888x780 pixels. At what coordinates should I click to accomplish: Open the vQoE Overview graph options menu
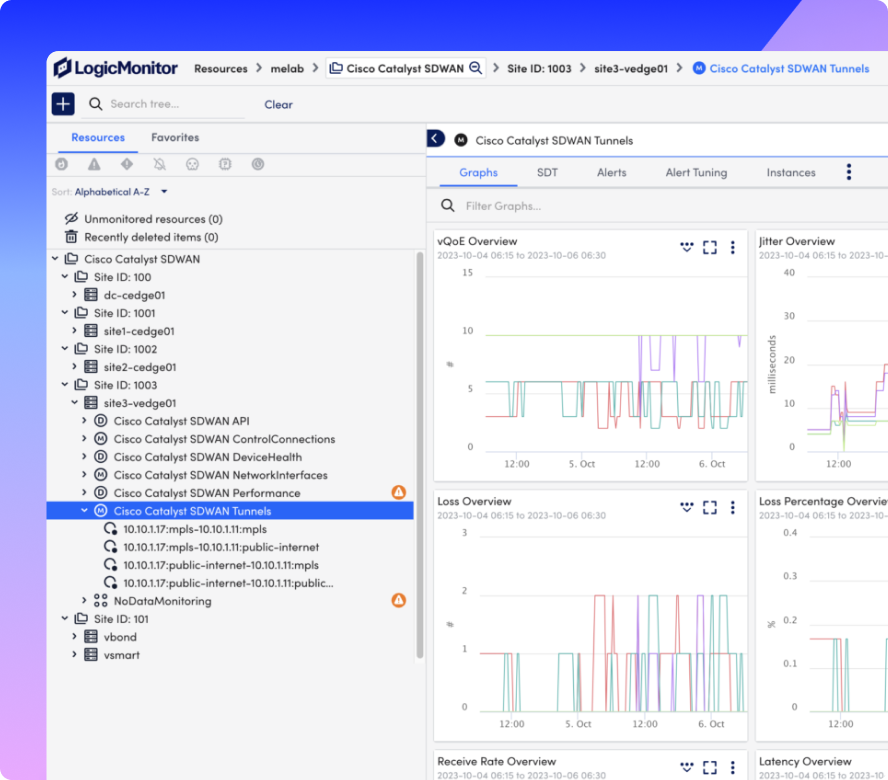[x=733, y=247]
